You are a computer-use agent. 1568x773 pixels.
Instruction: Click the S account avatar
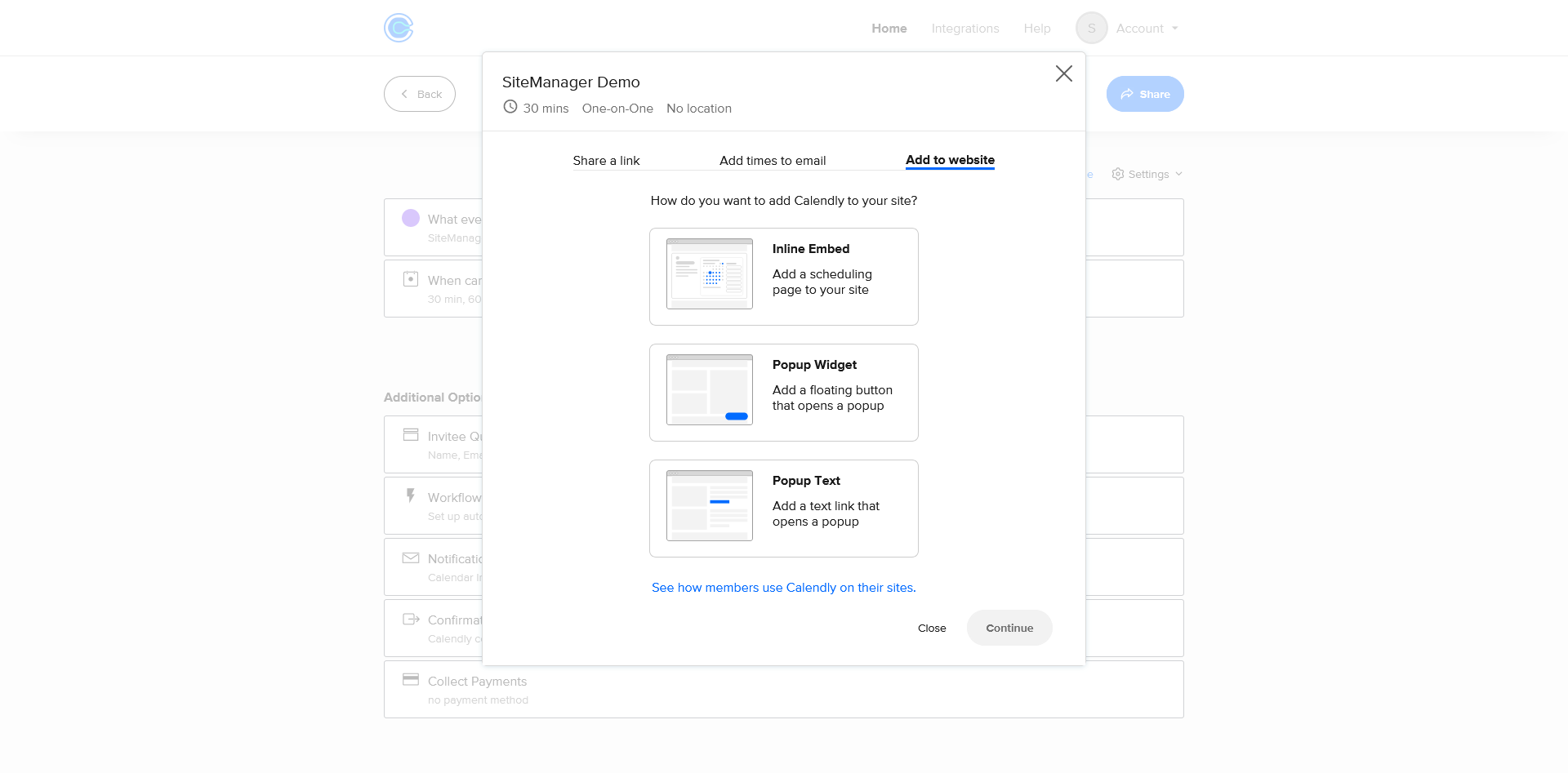tap(1092, 28)
